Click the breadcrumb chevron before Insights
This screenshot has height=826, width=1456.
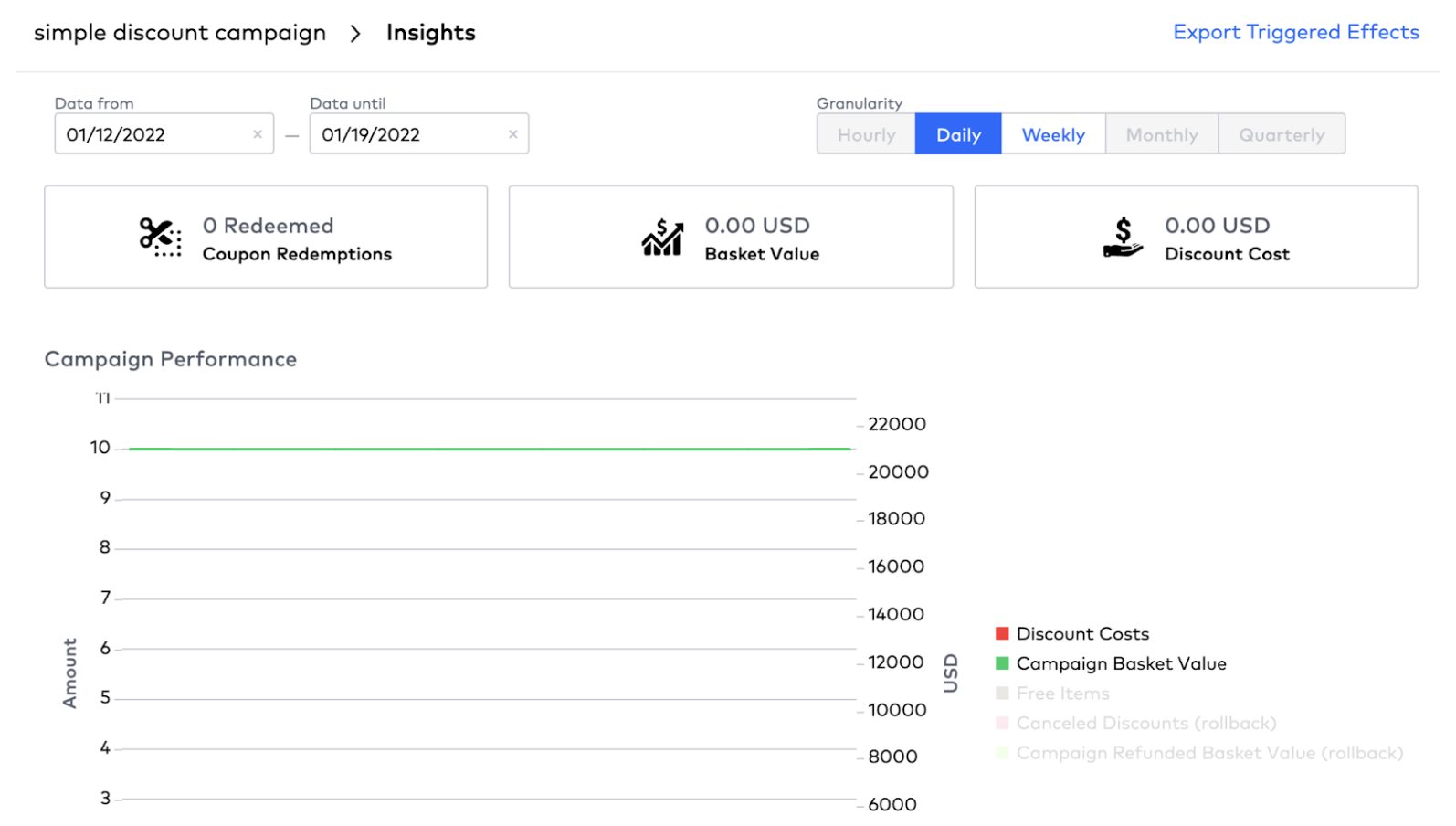355,34
